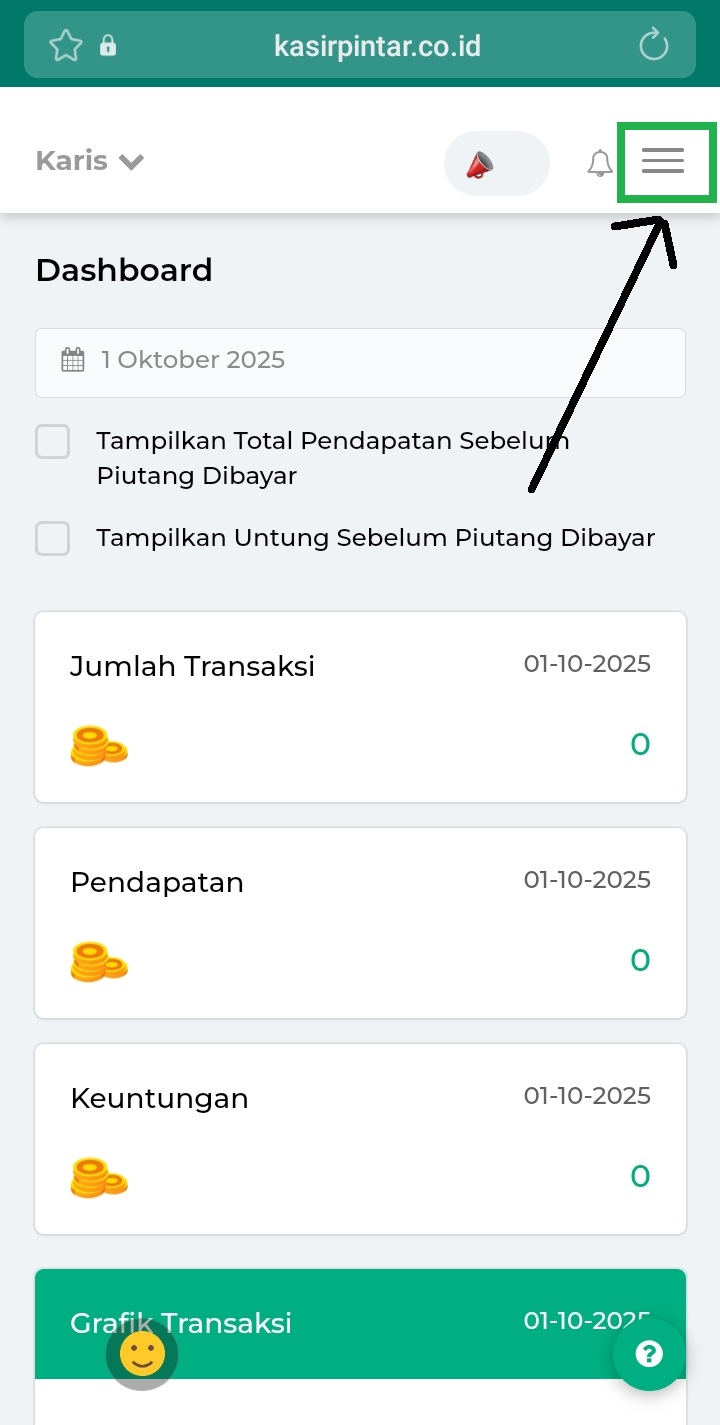Expand the Karis store dropdown
Screen dimensions: 720x1425
point(90,161)
